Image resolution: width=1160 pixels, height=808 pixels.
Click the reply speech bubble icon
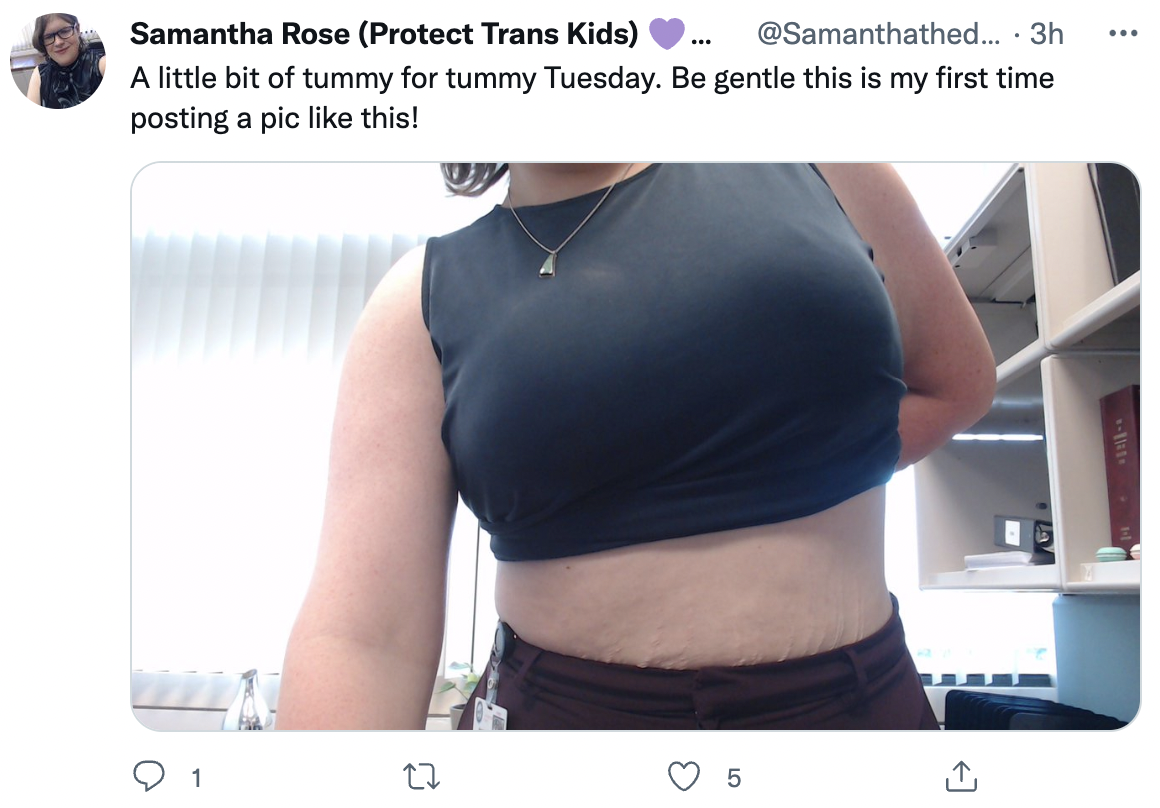pyautogui.click(x=148, y=776)
